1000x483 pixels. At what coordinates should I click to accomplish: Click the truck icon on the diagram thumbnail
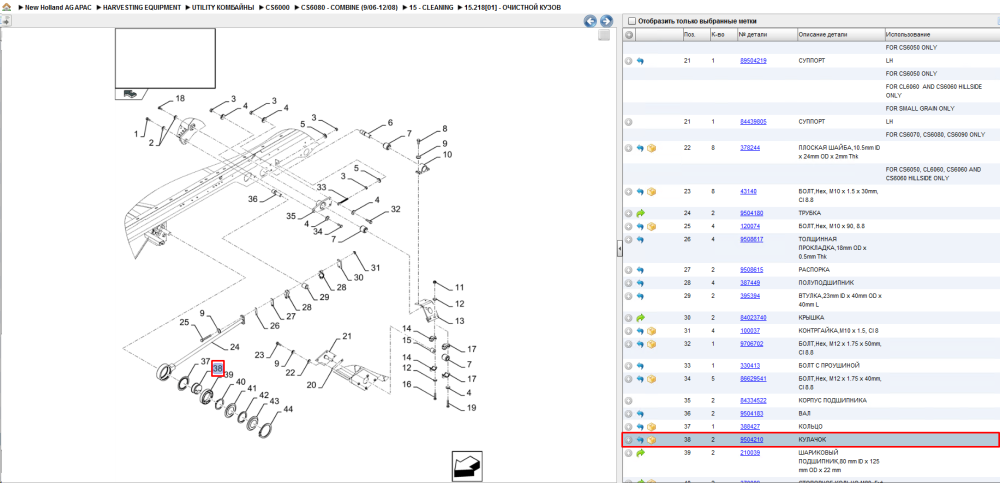130,94
